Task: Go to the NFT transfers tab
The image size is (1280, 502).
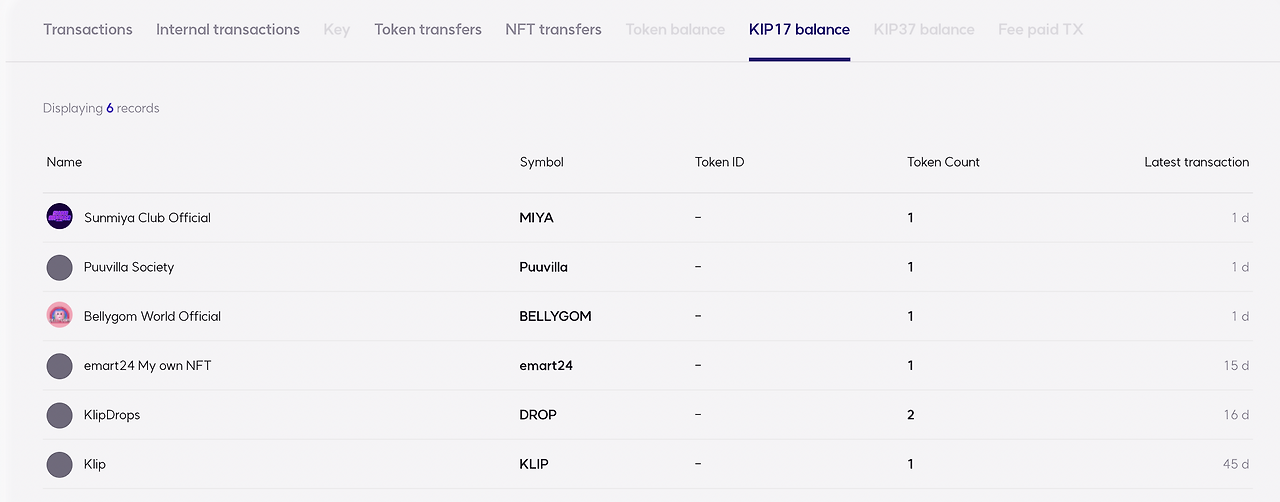Action: (x=553, y=29)
